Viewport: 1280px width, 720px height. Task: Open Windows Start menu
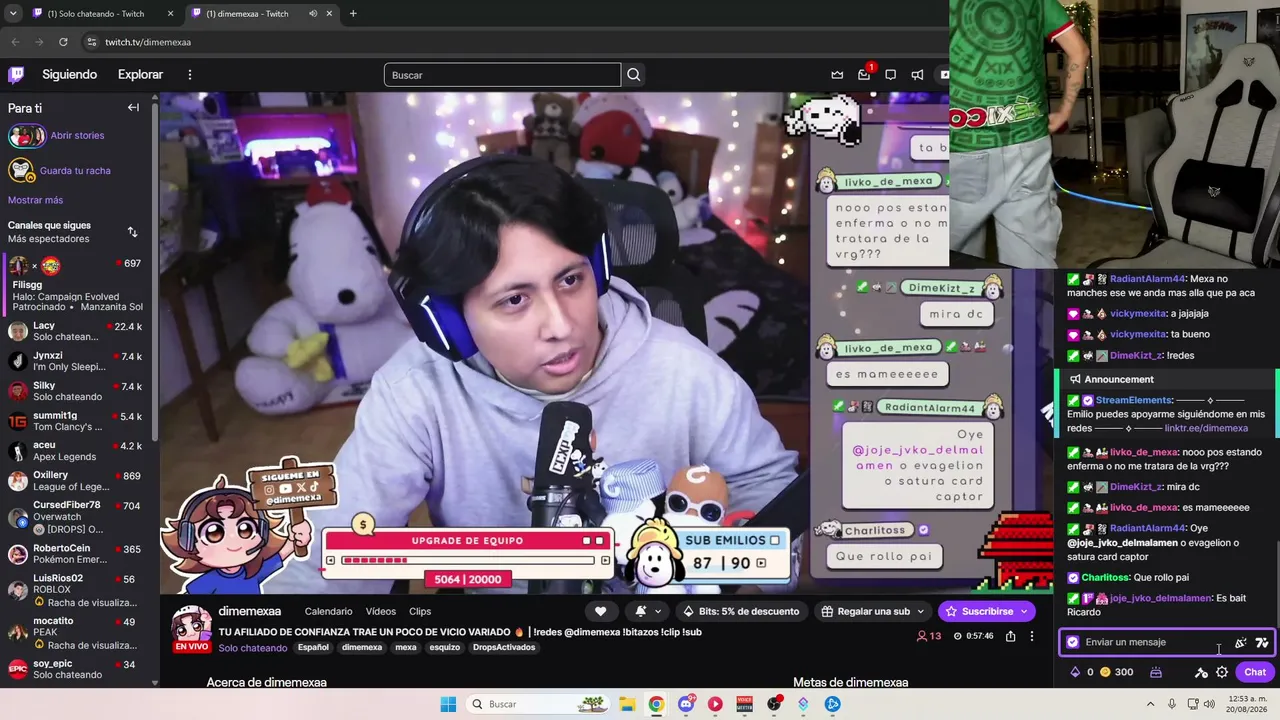pos(448,704)
